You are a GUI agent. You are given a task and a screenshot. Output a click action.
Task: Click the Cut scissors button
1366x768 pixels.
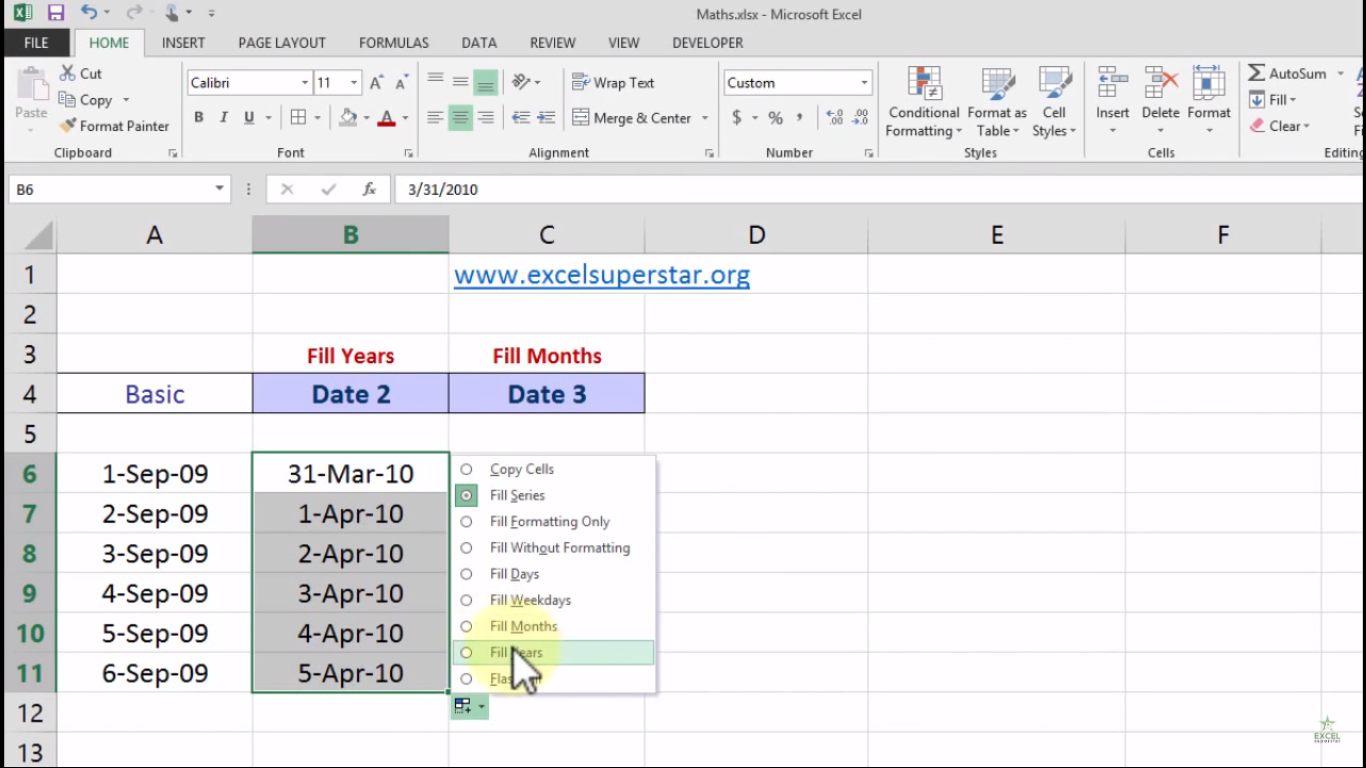click(x=80, y=73)
